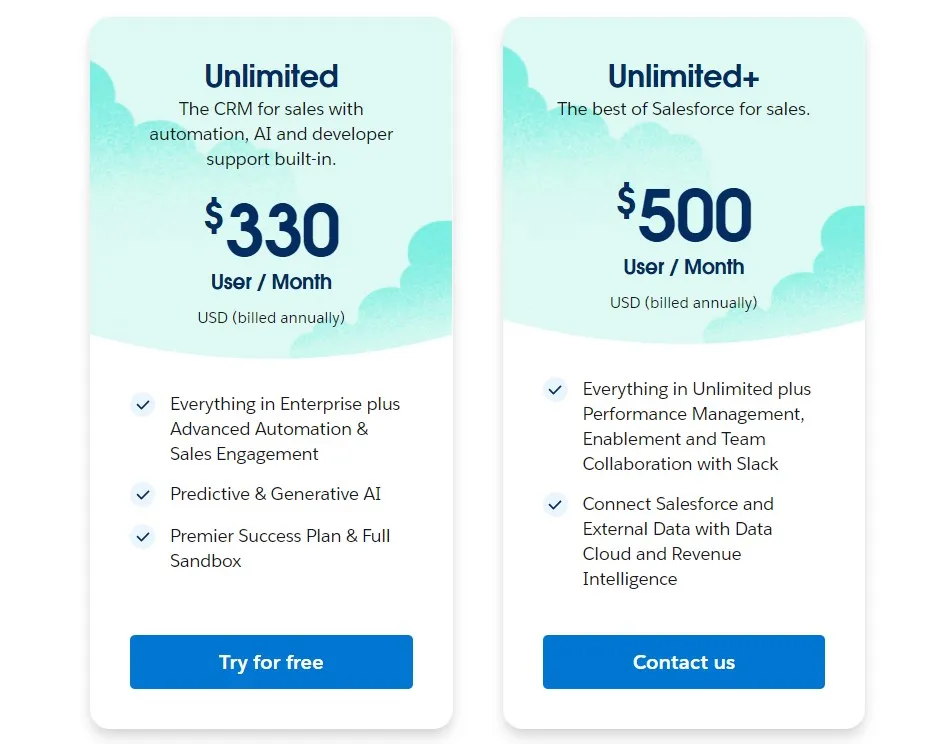Click the $330 price figure

point(272,229)
